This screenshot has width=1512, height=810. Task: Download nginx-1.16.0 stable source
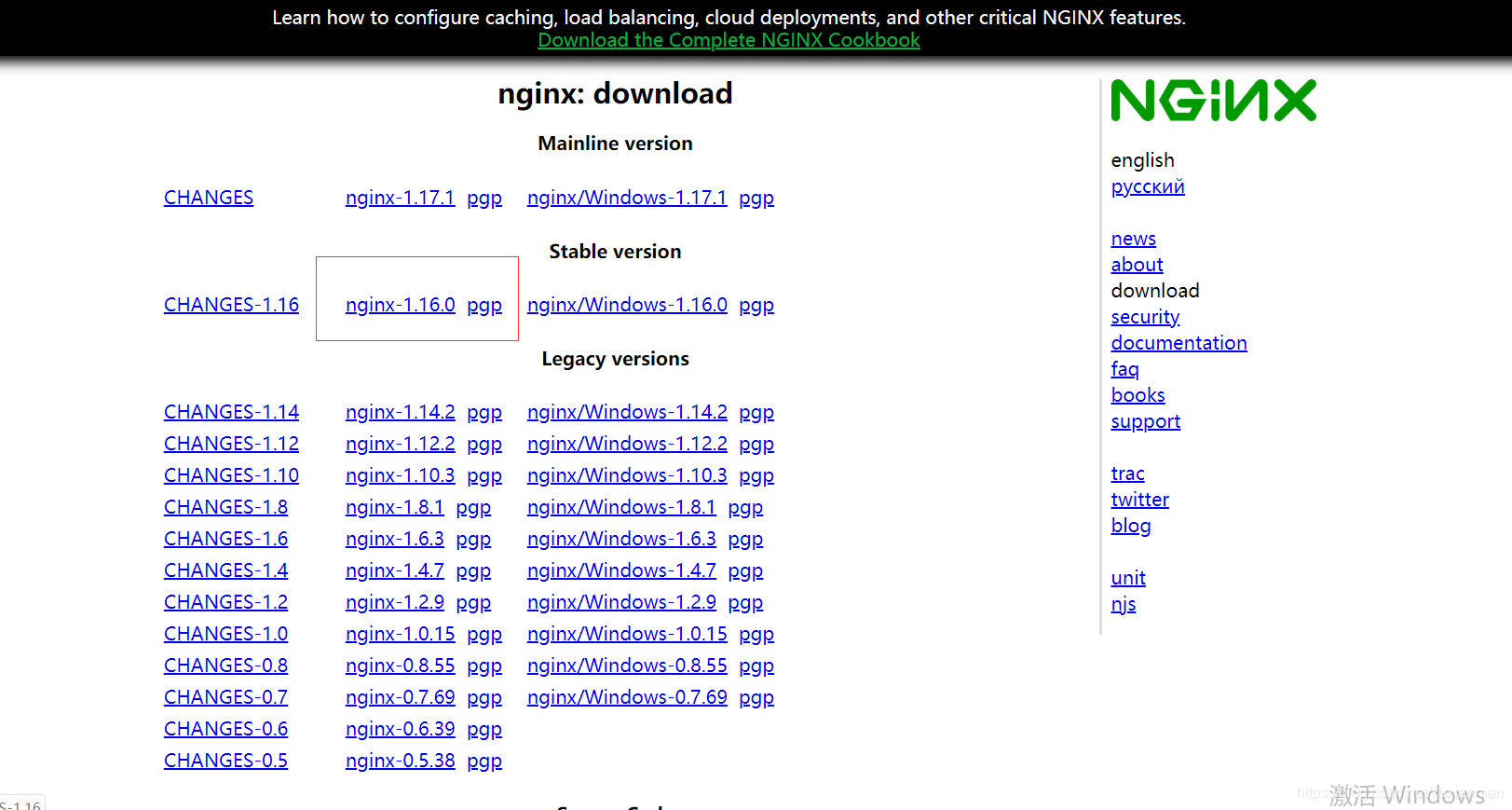pyautogui.click(x=400, y=305)
